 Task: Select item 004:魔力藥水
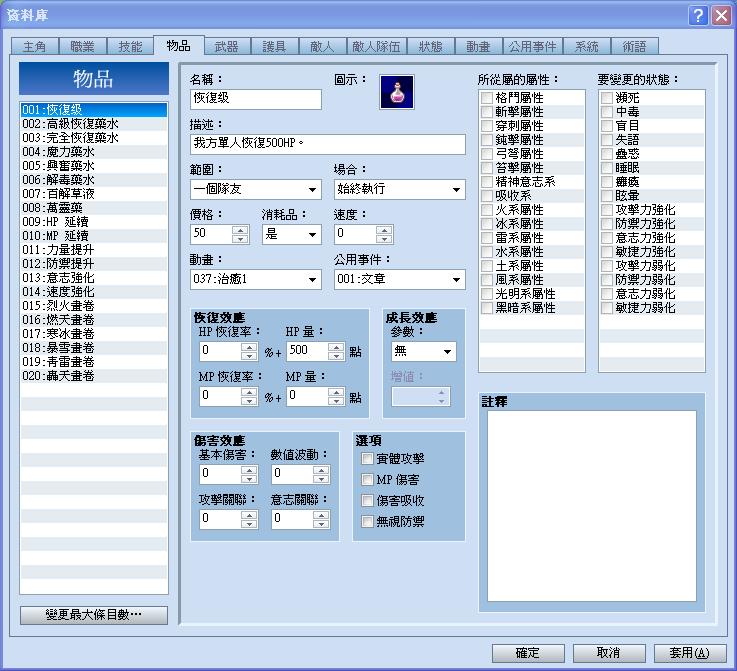click(x=94, y=152)
